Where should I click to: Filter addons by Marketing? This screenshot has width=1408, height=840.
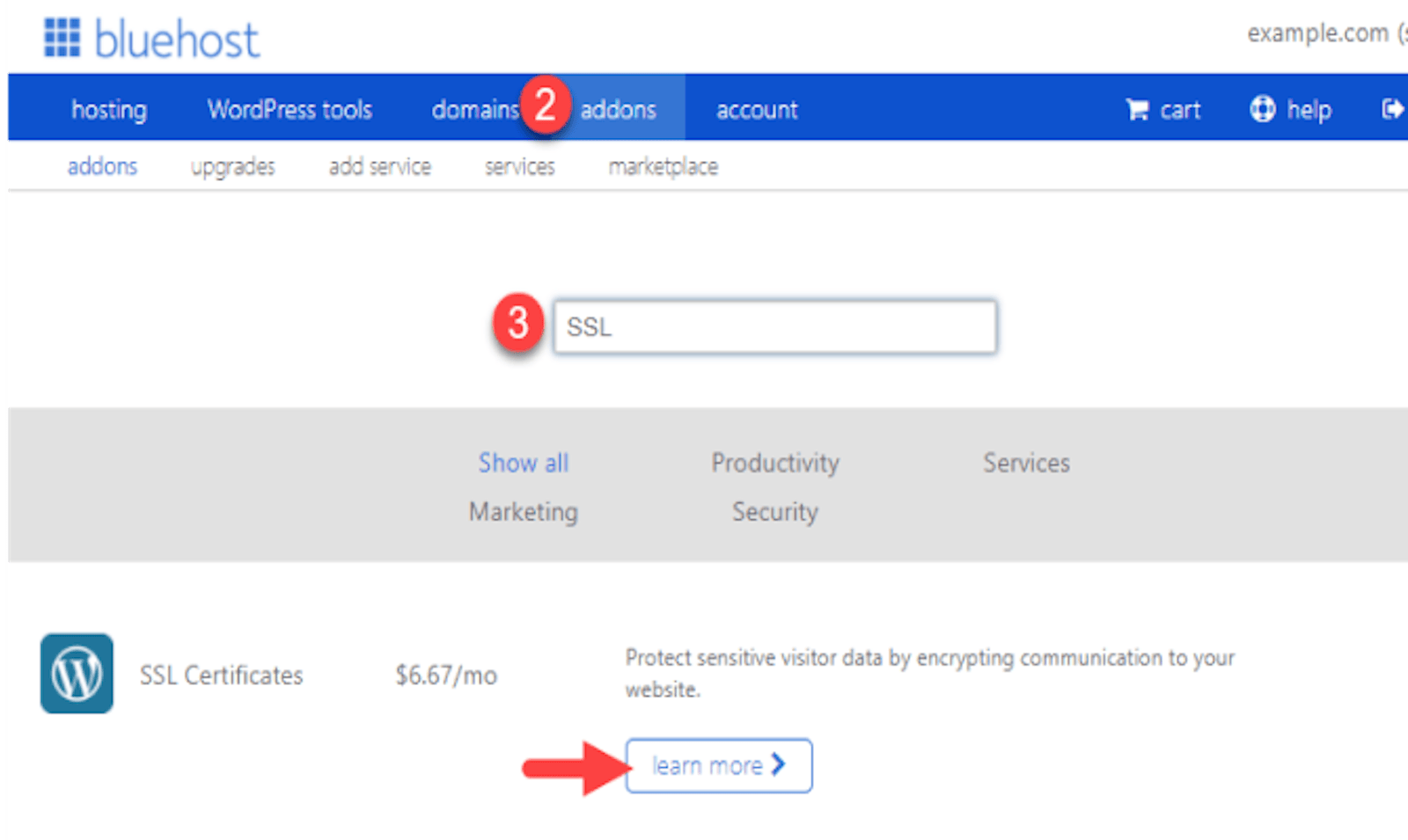point(524,512)
